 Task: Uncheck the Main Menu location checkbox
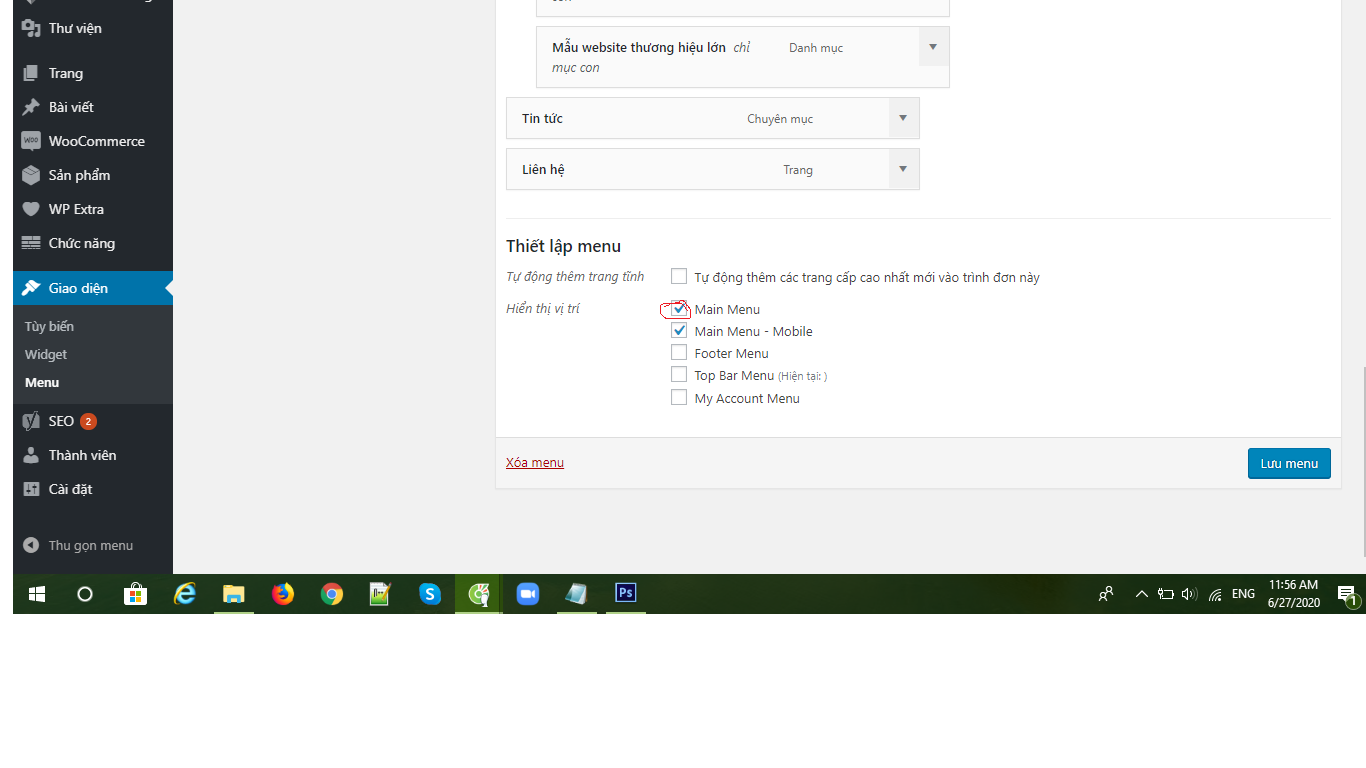pyautogui.click(x=679, y=309)
